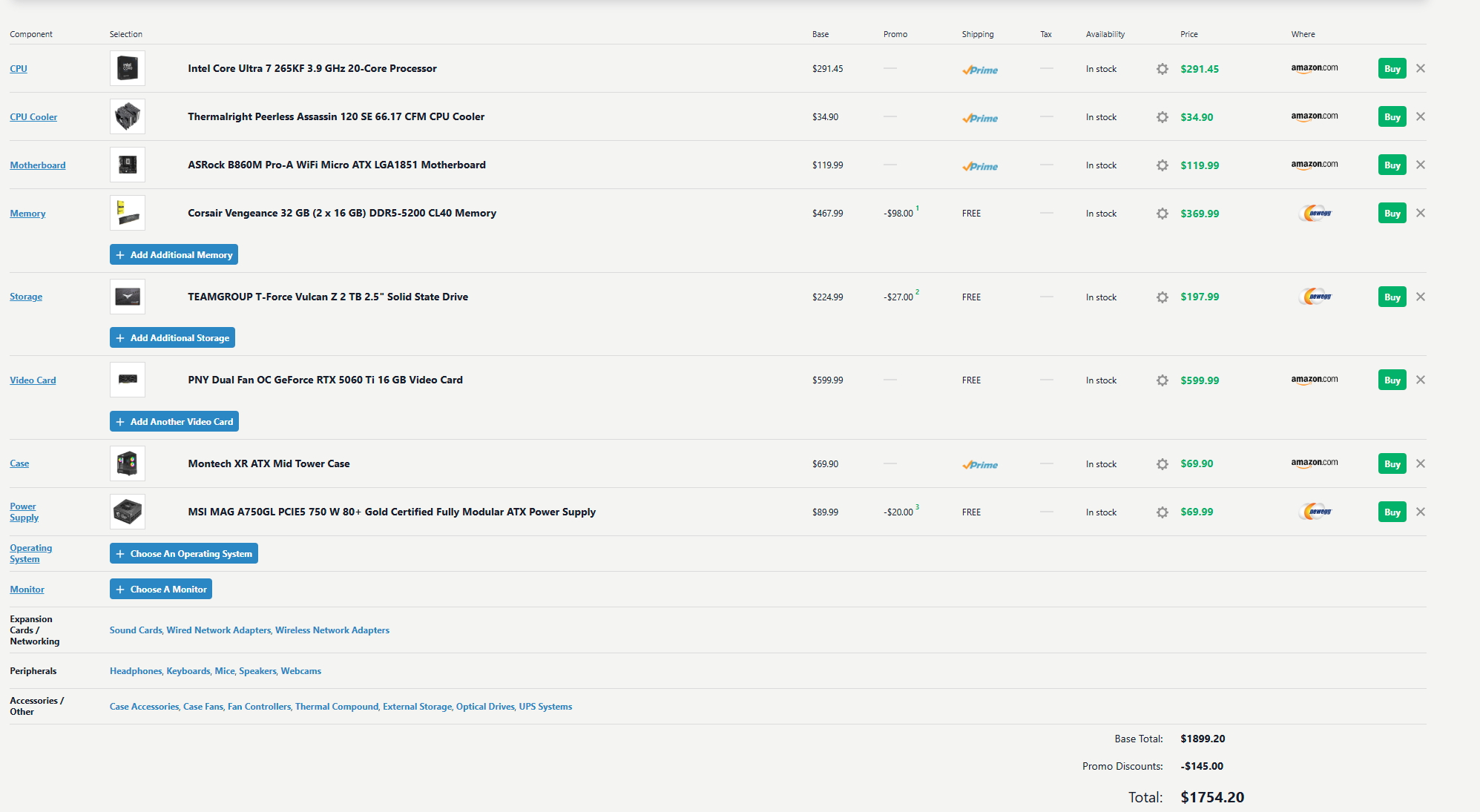Browse Optical Drives accessories
1480x812 pixels.
[x=485, y=707]
